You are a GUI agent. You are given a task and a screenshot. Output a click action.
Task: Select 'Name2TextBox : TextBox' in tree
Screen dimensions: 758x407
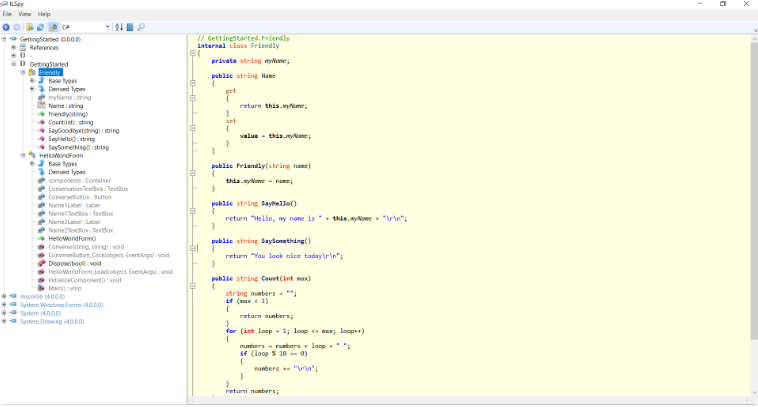81,231
